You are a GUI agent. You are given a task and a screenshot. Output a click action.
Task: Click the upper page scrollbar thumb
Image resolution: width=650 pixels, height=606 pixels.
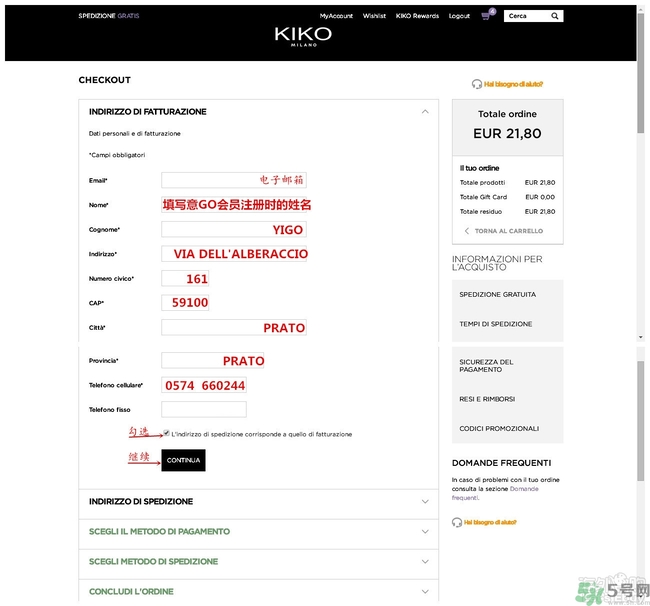[x=641, y=75]
